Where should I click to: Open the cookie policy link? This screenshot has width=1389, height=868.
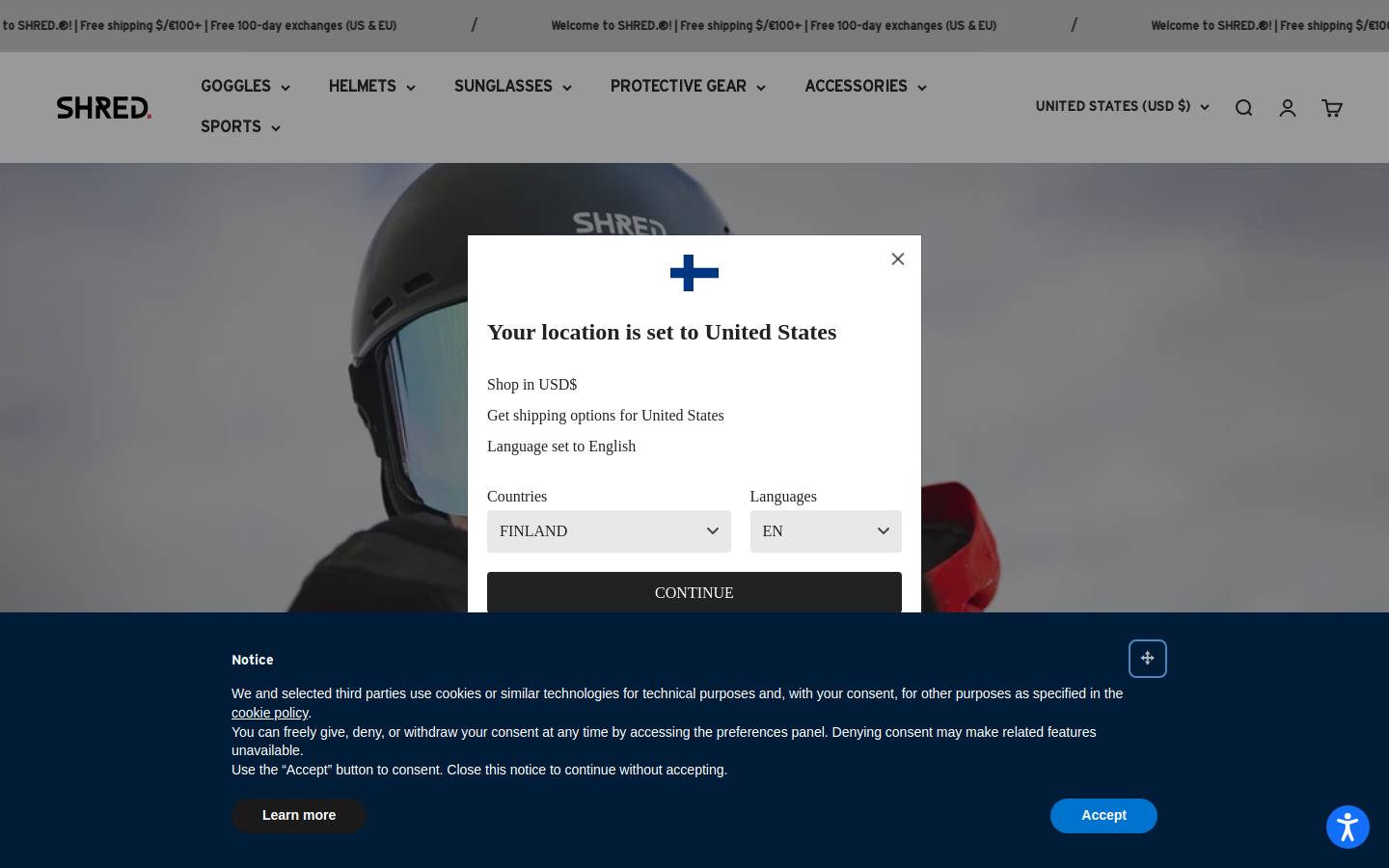[x=269, y=713]
